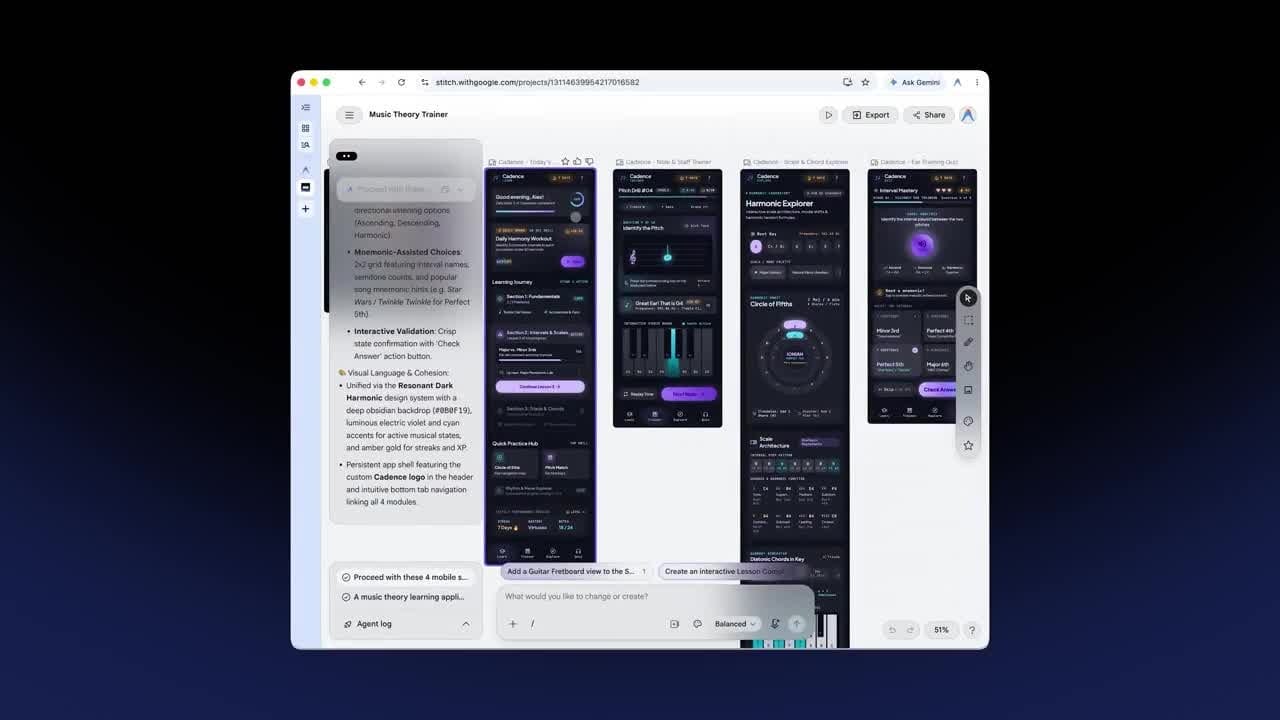Select the cursor tool in the canvas toolbar
This screenshot has width=1280, height=720.
point(968,298)
